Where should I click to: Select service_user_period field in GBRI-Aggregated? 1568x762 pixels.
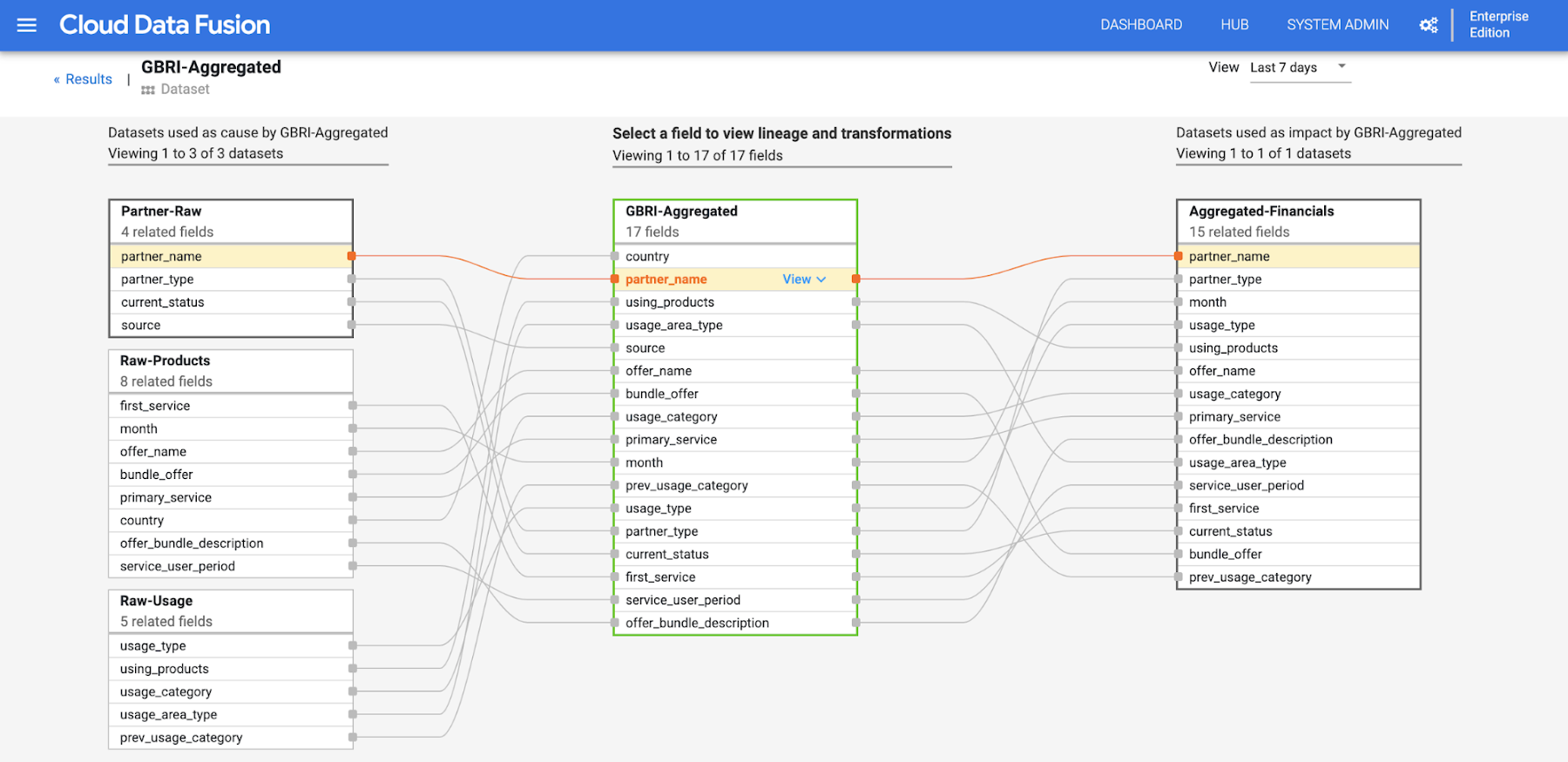(735, 600)
